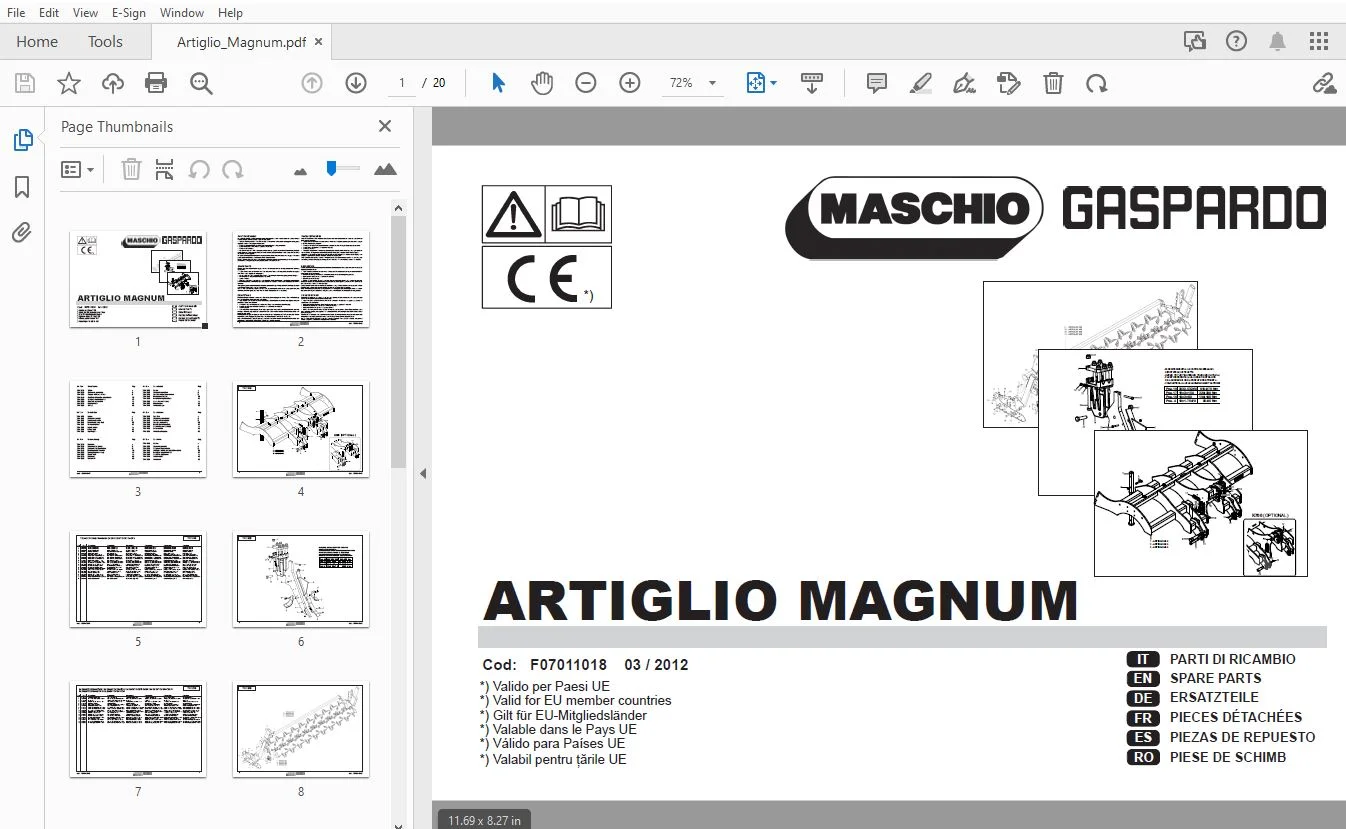Switch to the Tools tab
This screenshot has width=1346, height=829.
point(105,41)
